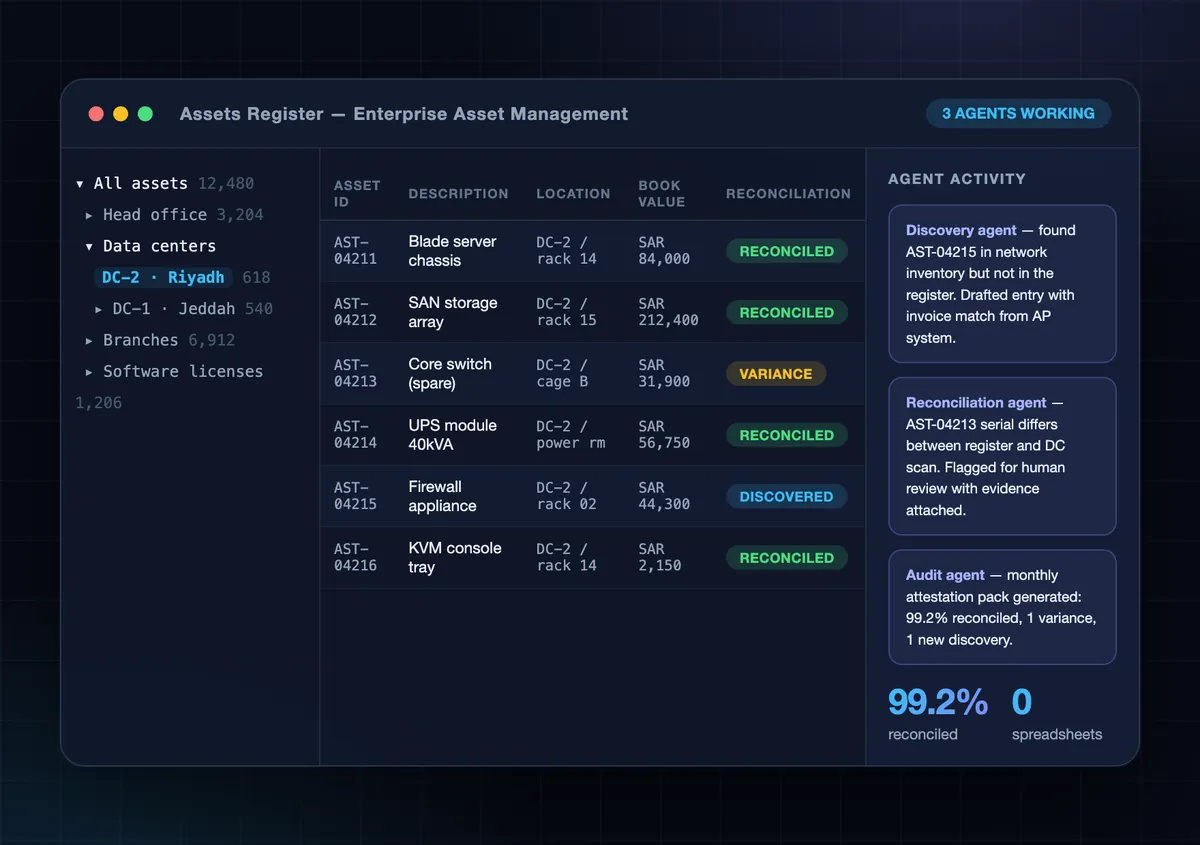Sort by the Description column header
Viewport: 1200px width, 845px height.
click(x=458, y=194)
